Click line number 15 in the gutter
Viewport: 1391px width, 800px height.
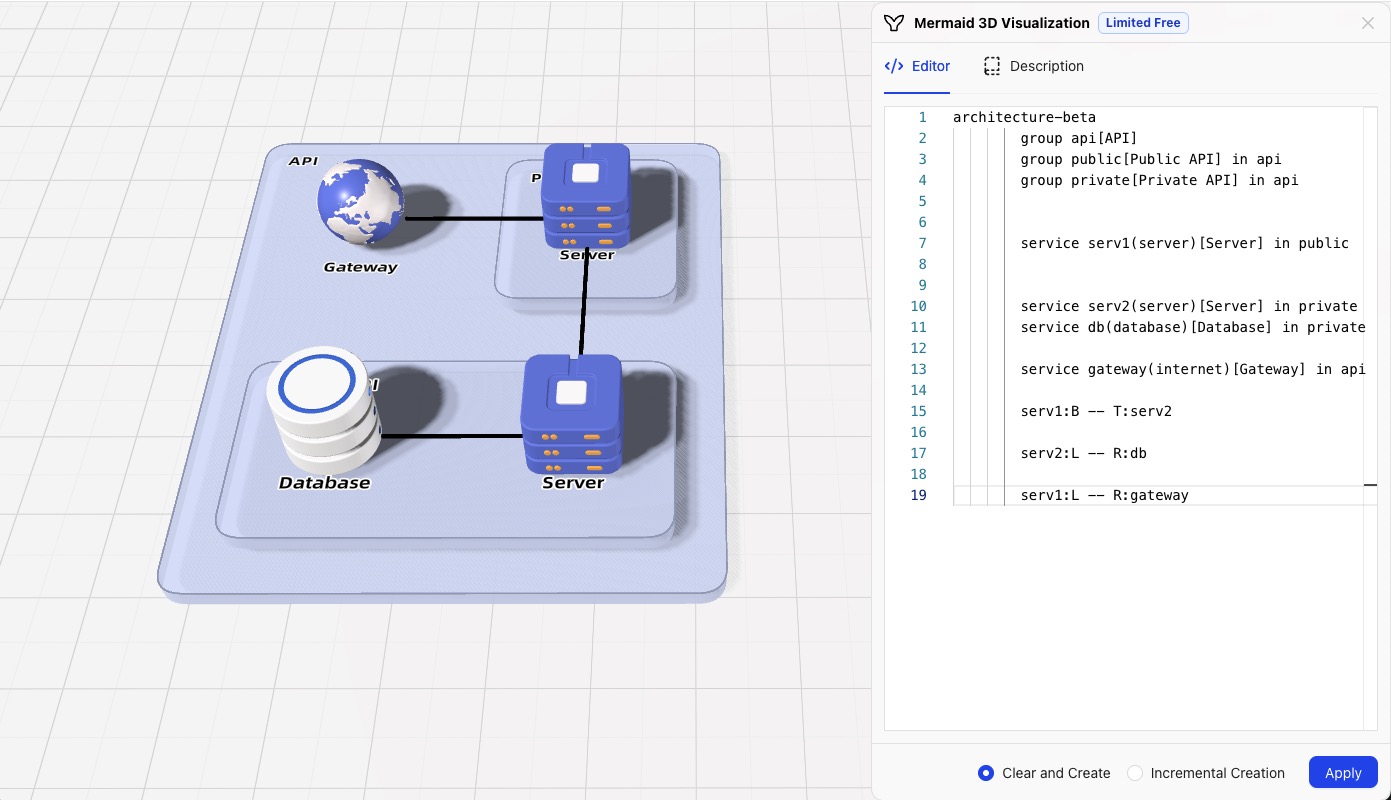point(918,411)
